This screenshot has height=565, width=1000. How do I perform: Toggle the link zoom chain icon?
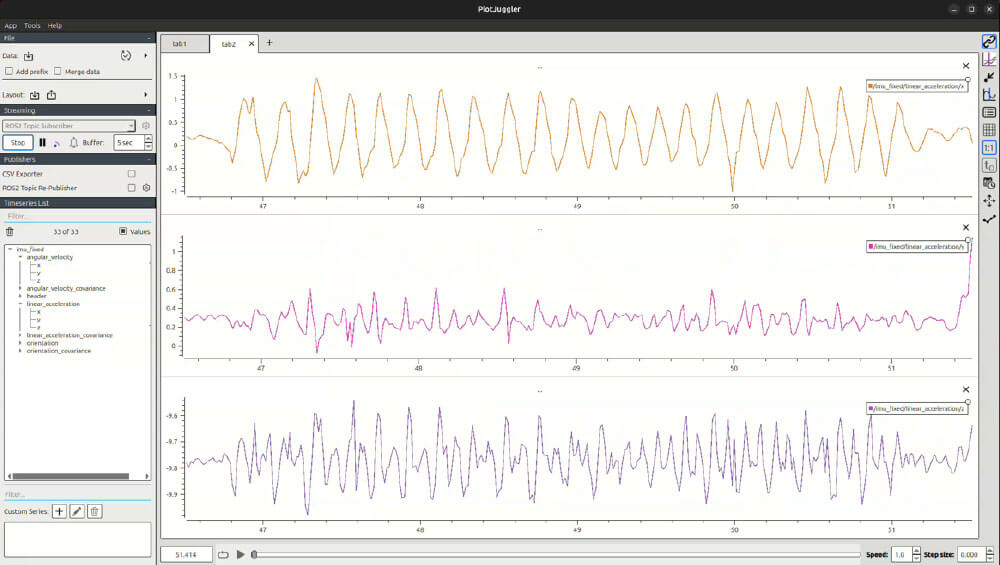[989, 42]
